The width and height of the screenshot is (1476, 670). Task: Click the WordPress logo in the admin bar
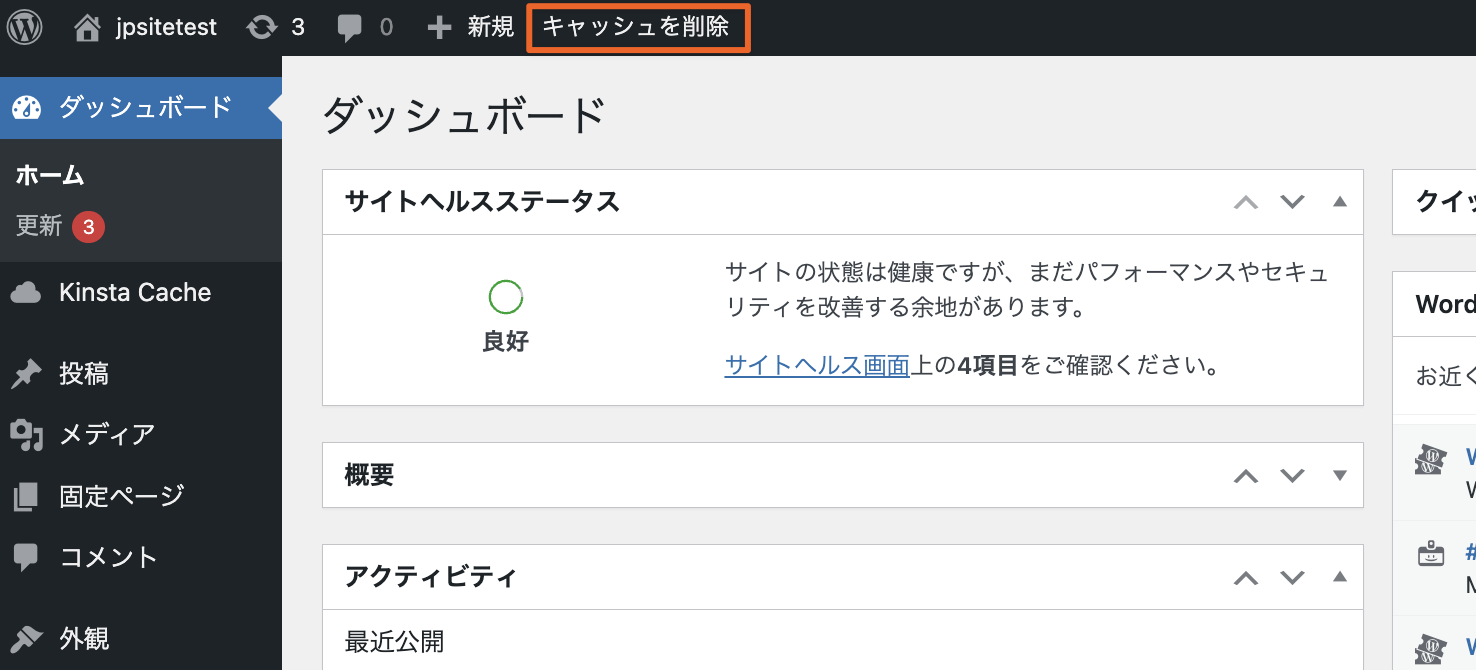[23, 27]
